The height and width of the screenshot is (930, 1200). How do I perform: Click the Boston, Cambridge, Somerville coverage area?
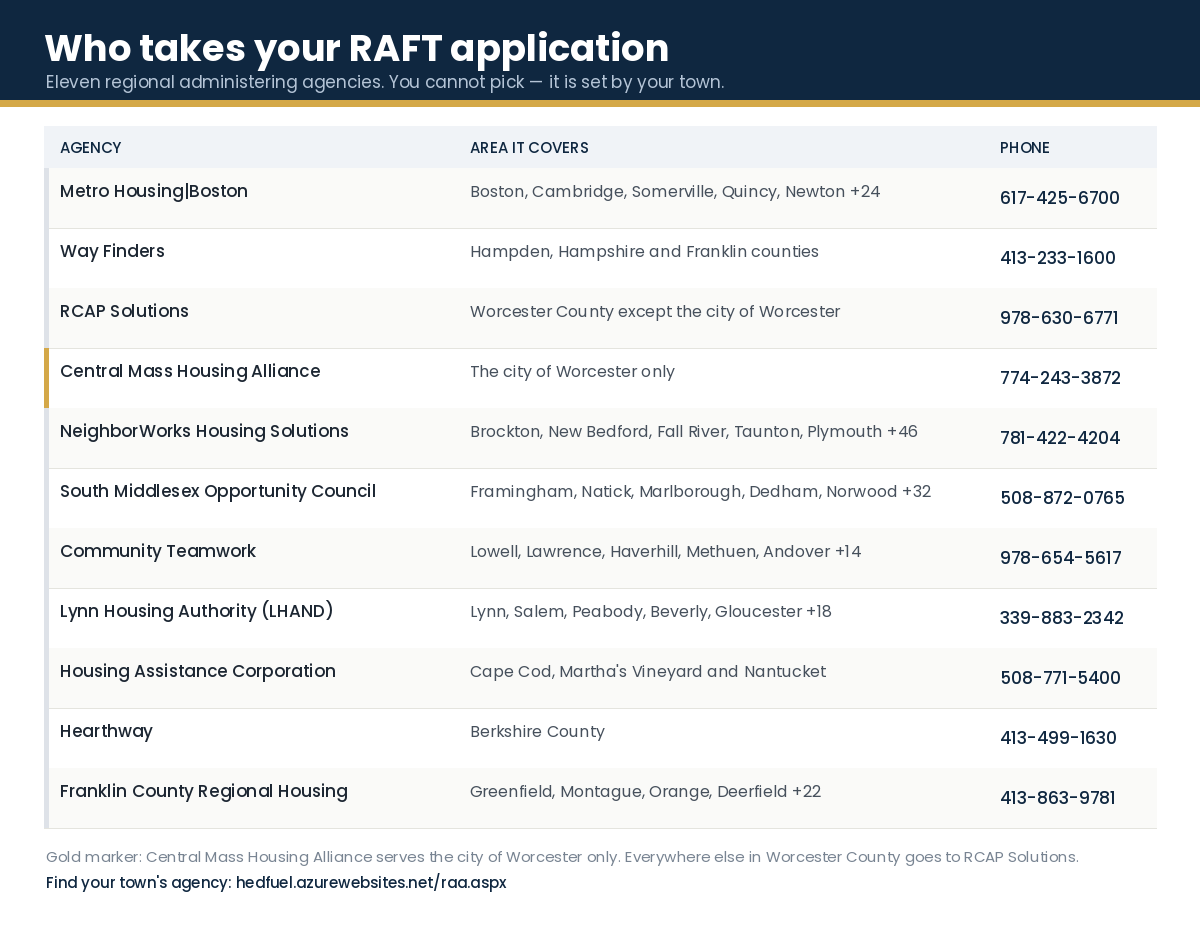click(675, 191)
